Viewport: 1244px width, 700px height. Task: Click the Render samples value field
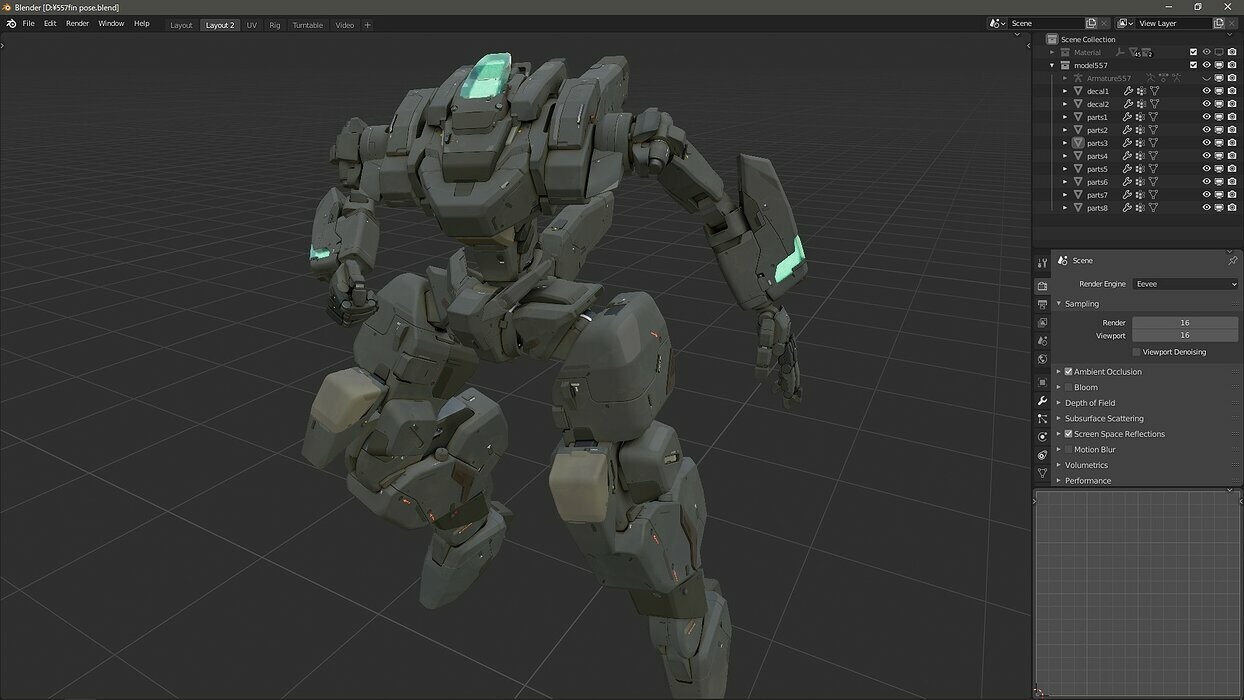point(1185,323)
